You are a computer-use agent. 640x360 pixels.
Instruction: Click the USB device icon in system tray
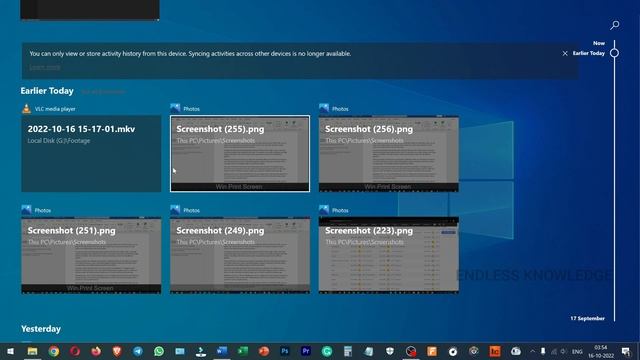pos(543,351)
